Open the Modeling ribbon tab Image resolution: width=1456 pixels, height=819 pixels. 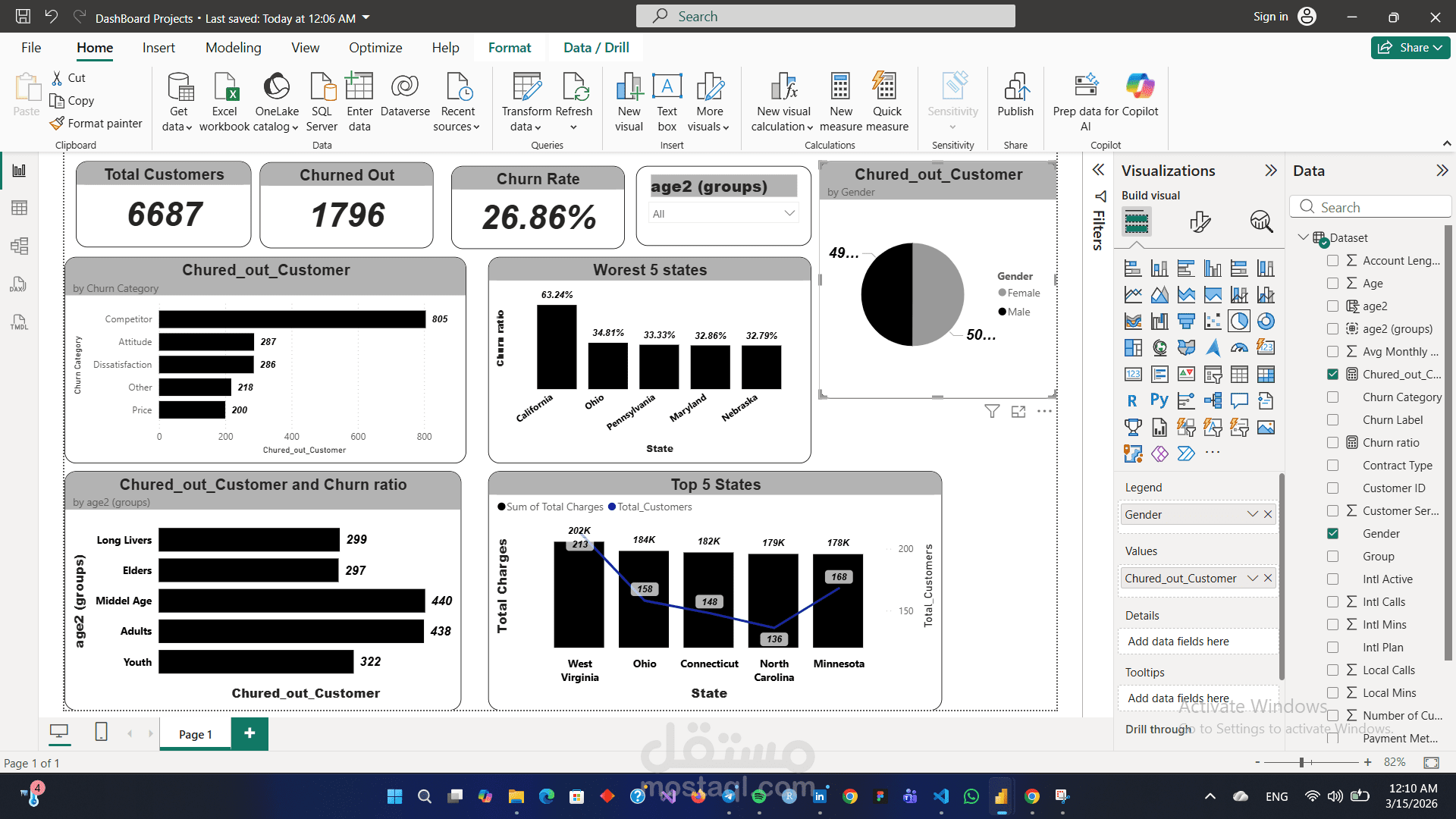233,48
